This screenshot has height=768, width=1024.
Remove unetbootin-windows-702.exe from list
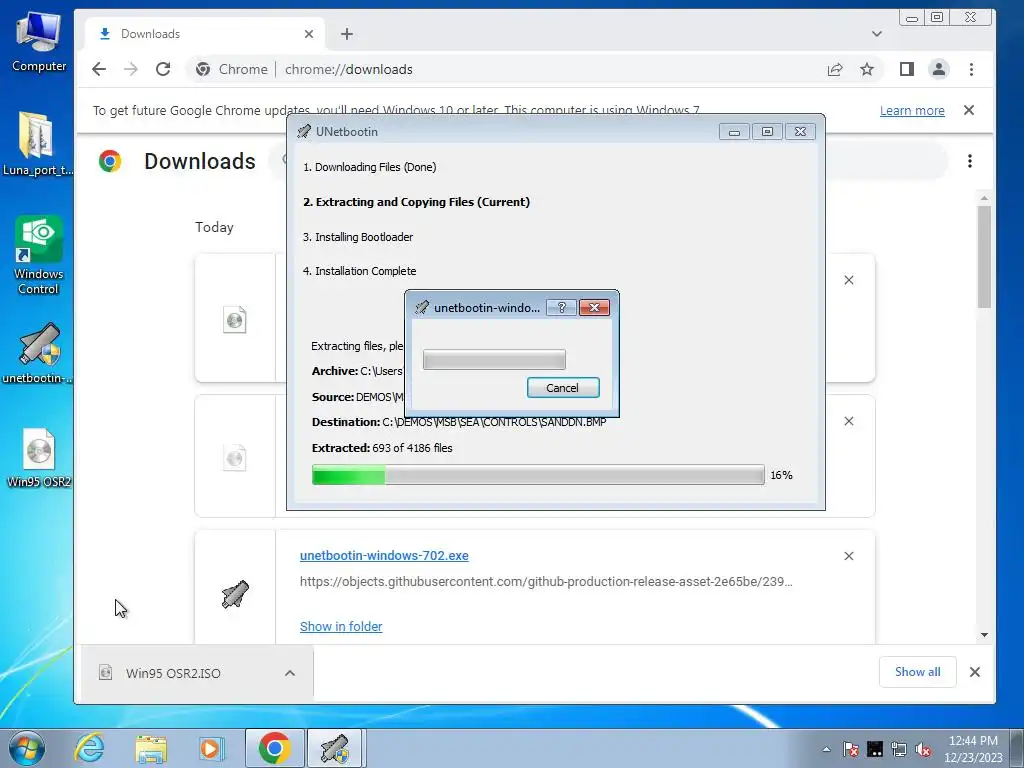coord(849,556)
